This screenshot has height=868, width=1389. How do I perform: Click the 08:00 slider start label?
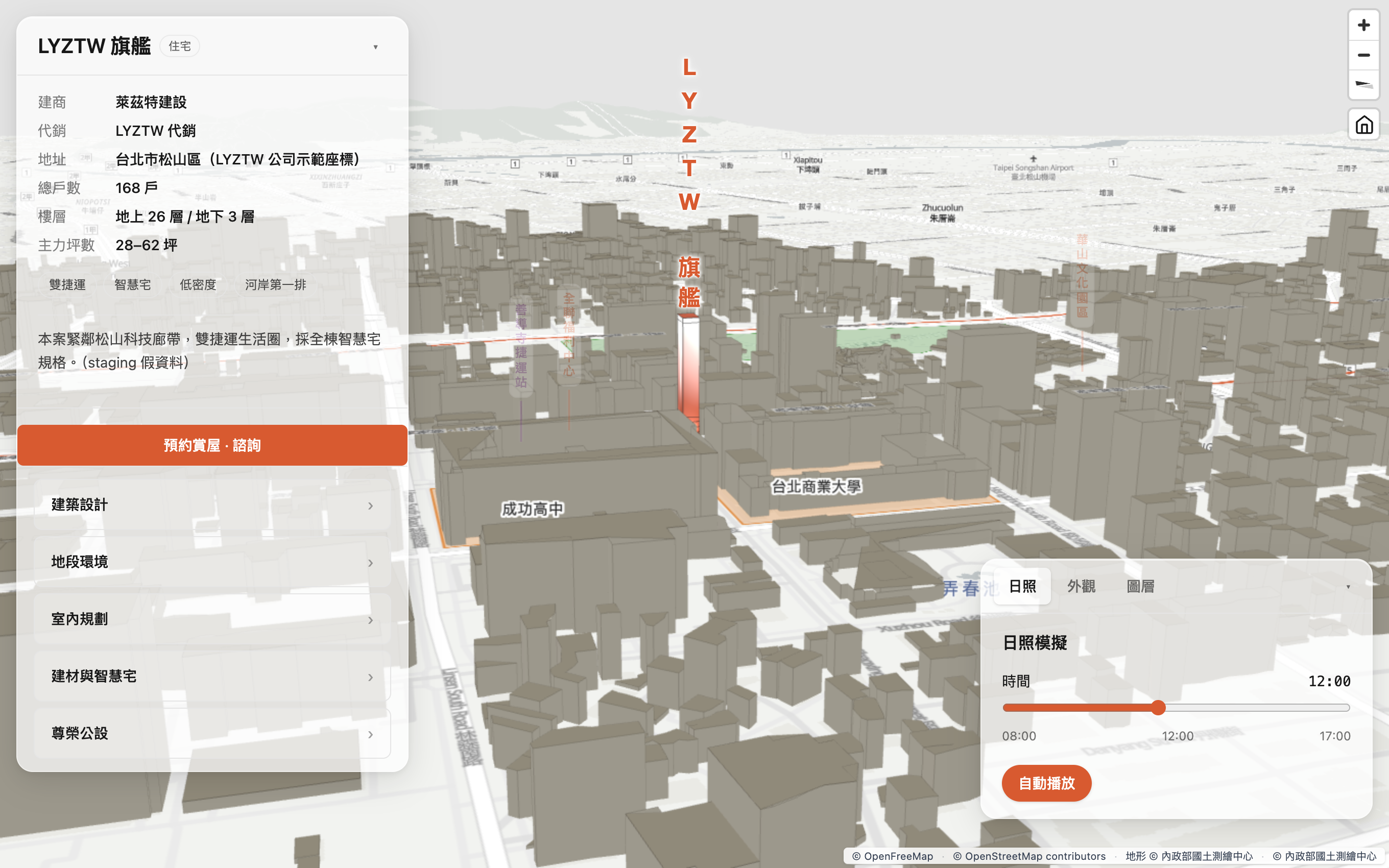pyautogui.click(x=1019, y=736)
